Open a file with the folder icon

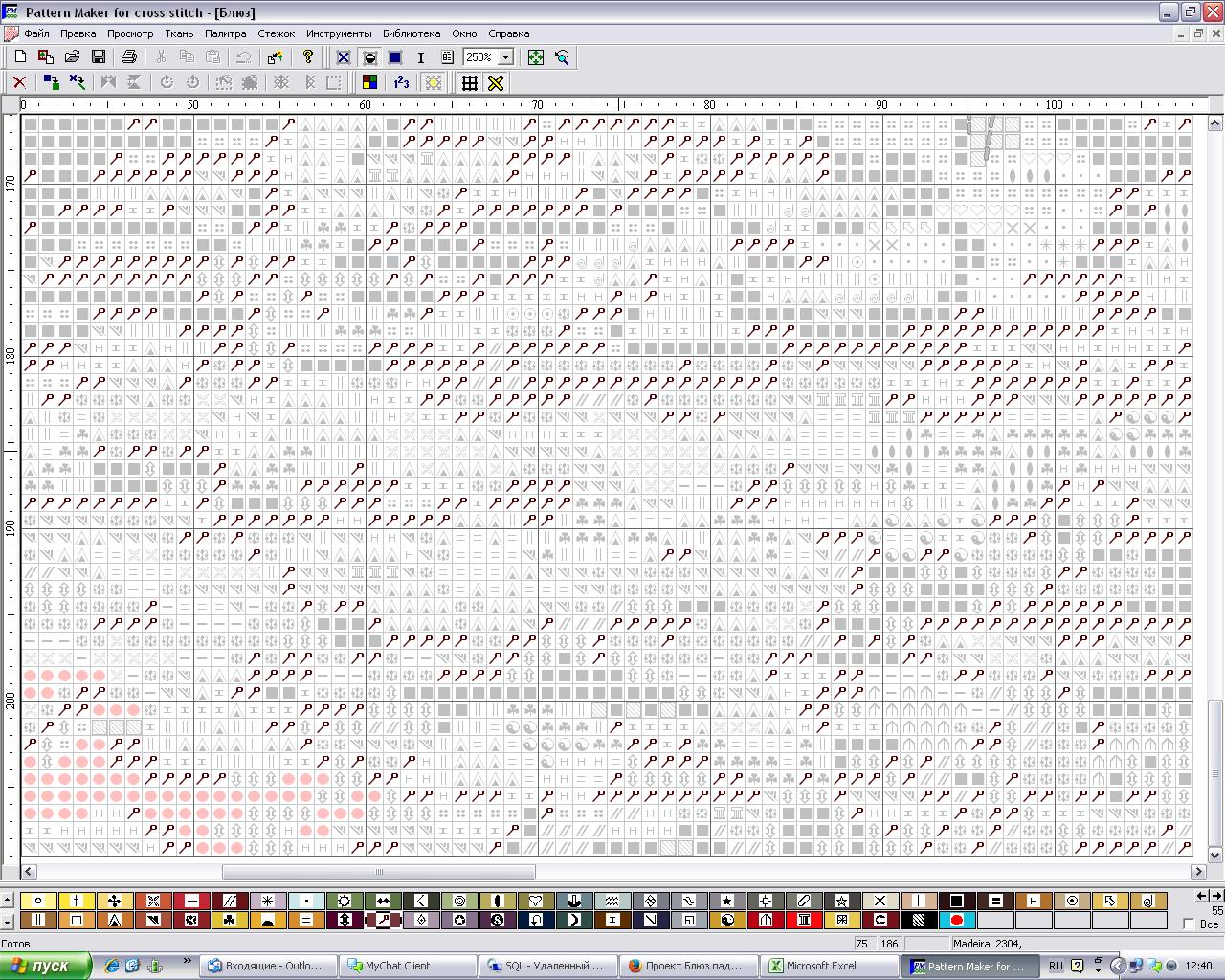tap(72, 57)
